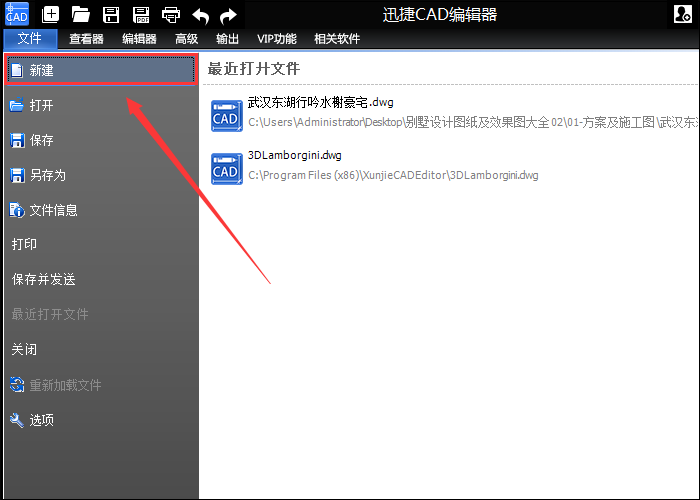Switch to the 编辑器 tab
The height and width of the screenshot is (500, 700).
[139, 39]
